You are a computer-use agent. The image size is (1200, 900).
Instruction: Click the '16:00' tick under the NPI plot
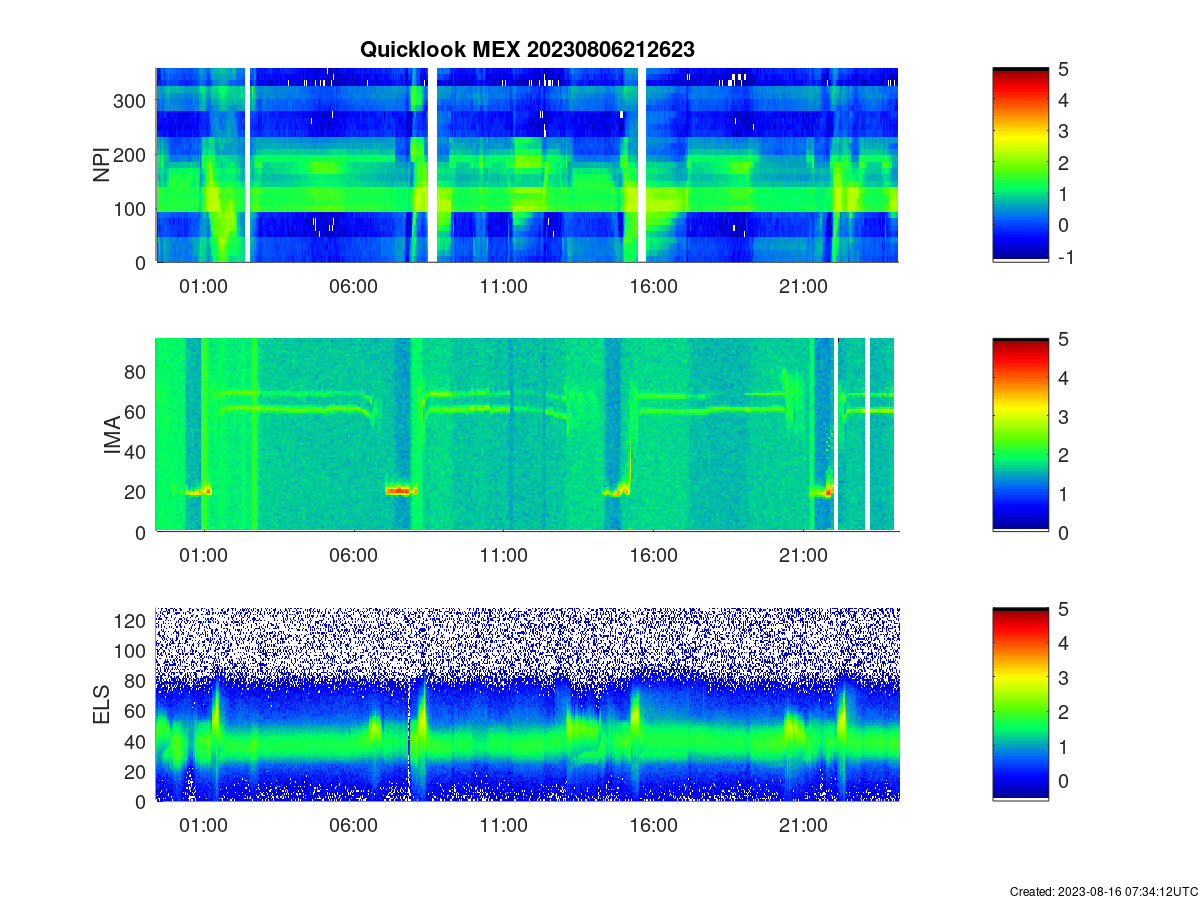click(x=653, y=285)
